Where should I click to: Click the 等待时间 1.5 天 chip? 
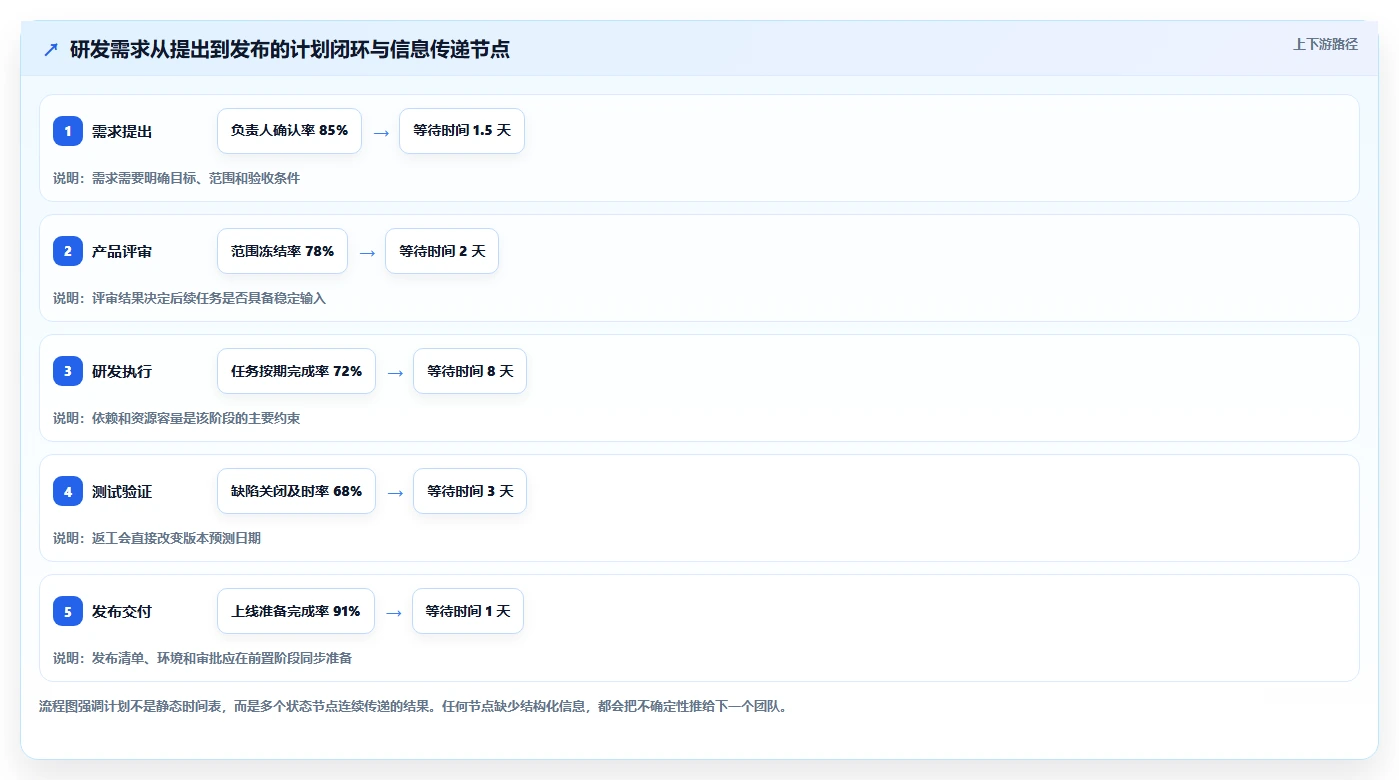462,131
